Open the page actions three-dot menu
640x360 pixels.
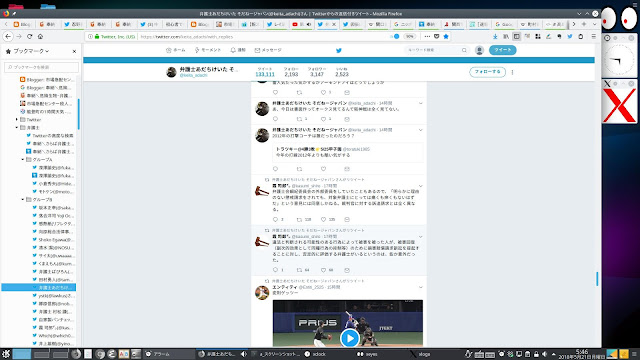point(427,36)
